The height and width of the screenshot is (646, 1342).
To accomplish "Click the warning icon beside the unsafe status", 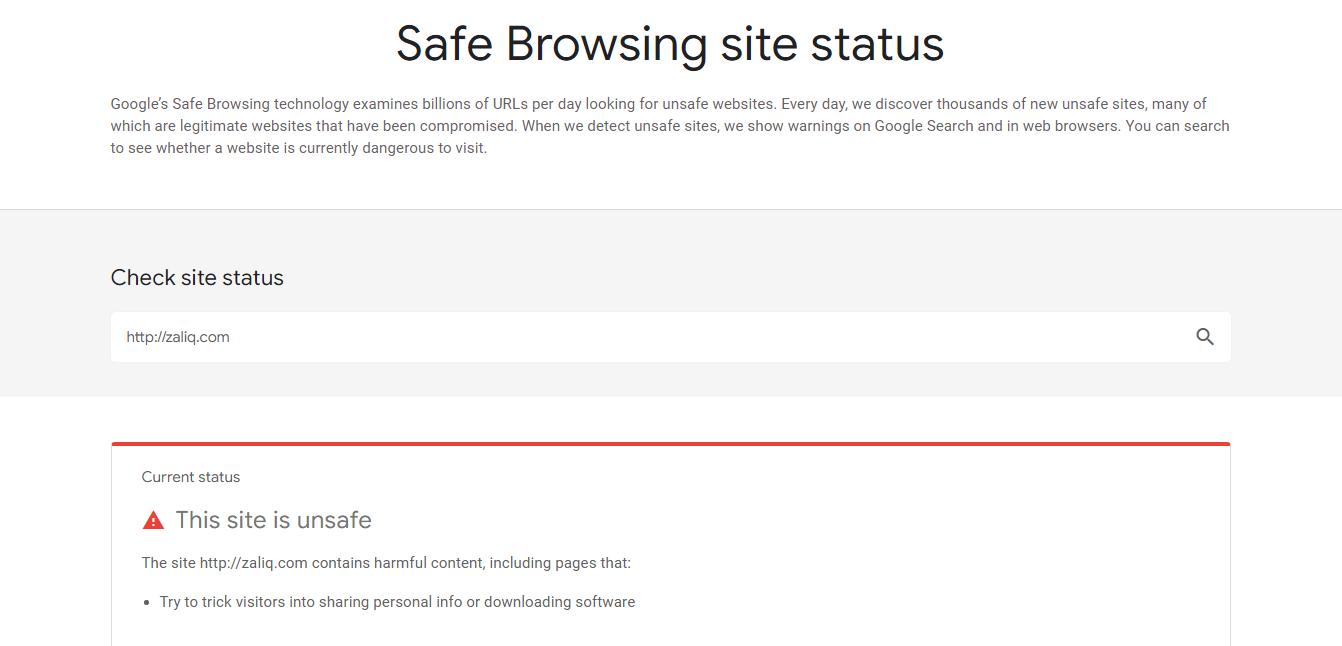I will tap(152, 519).
